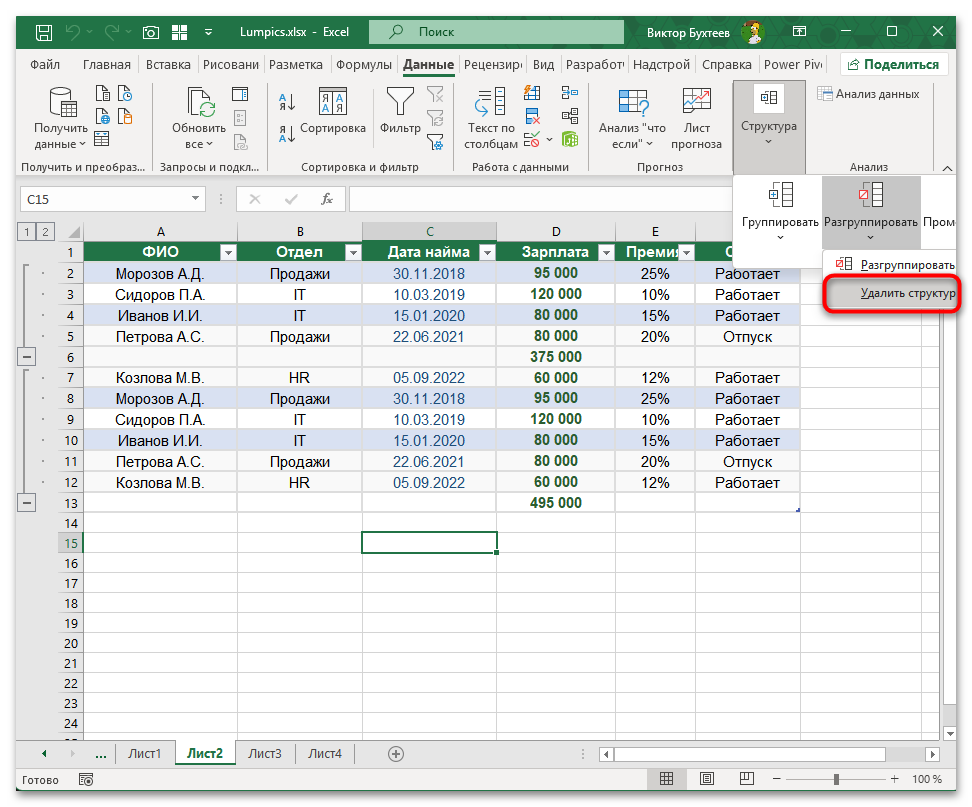Choose Удалить структуру menu entry
972x807 pixels.
click(x=890, y=293)
